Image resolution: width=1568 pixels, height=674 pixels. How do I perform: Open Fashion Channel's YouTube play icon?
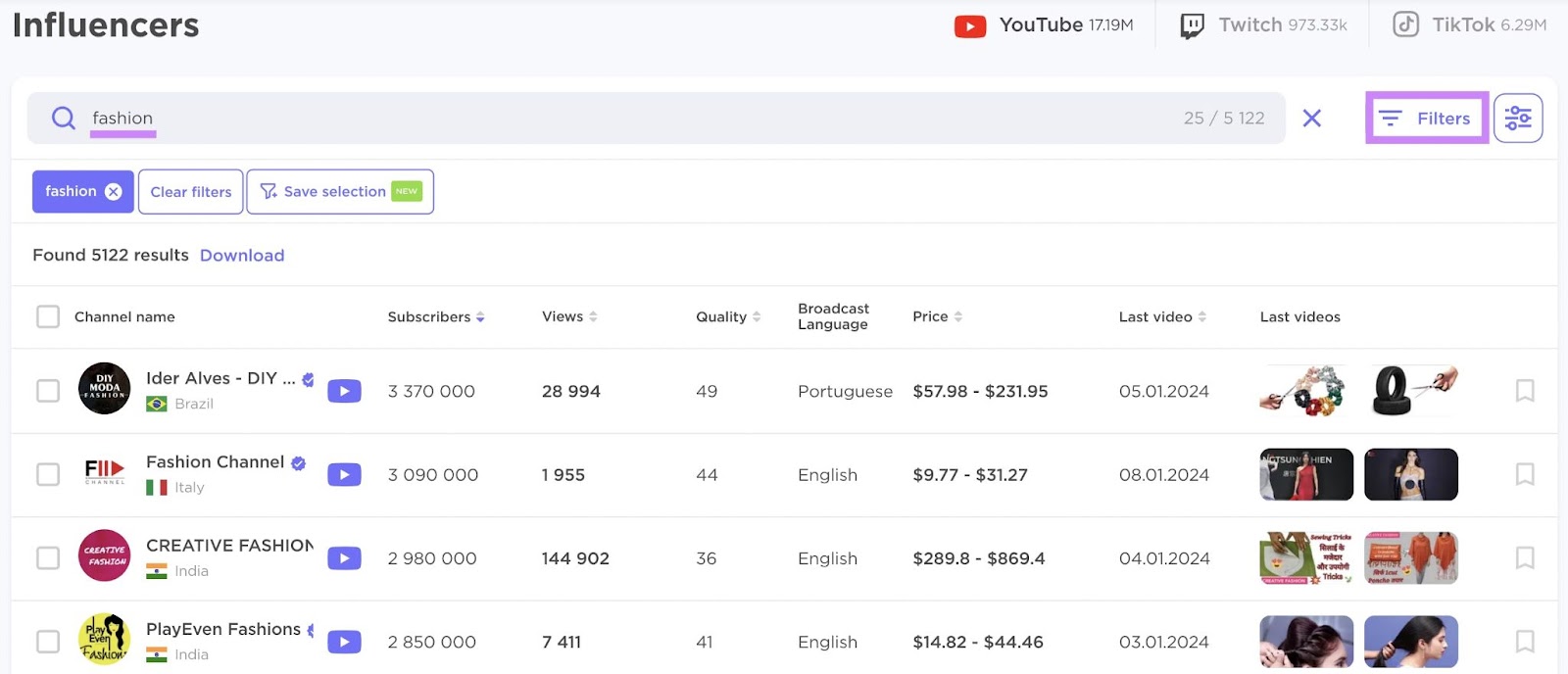coord(344,475)
